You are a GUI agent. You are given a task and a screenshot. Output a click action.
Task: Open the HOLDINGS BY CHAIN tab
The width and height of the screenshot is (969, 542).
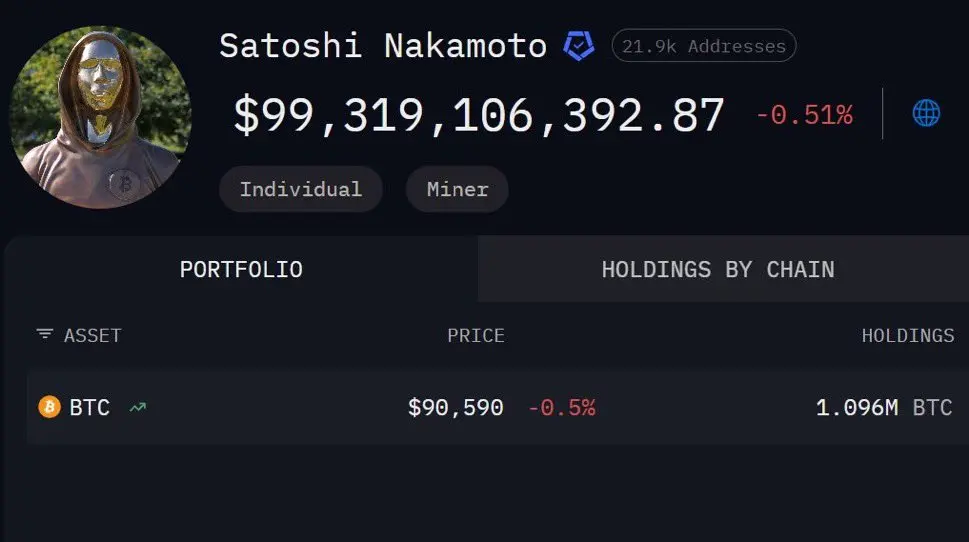click(718, 269)
